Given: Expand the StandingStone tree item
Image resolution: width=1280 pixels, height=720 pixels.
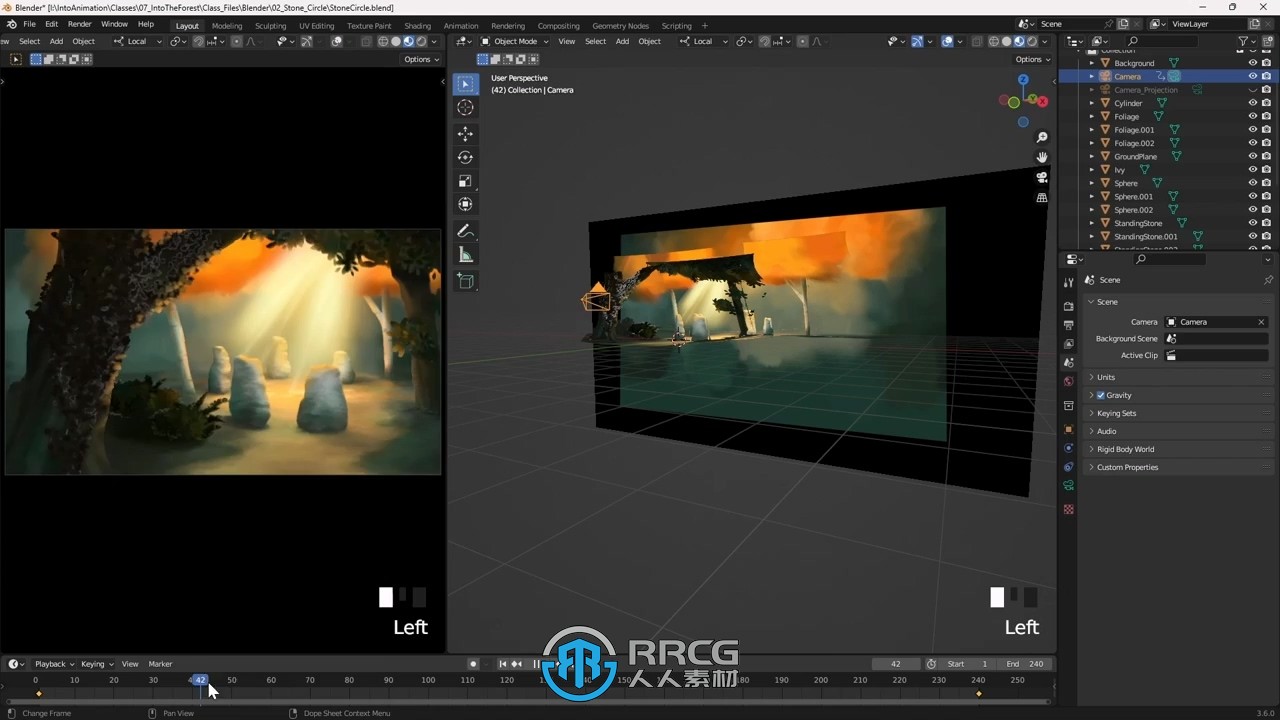Looking at the screenshot, I should click(x=1092, y=223).
